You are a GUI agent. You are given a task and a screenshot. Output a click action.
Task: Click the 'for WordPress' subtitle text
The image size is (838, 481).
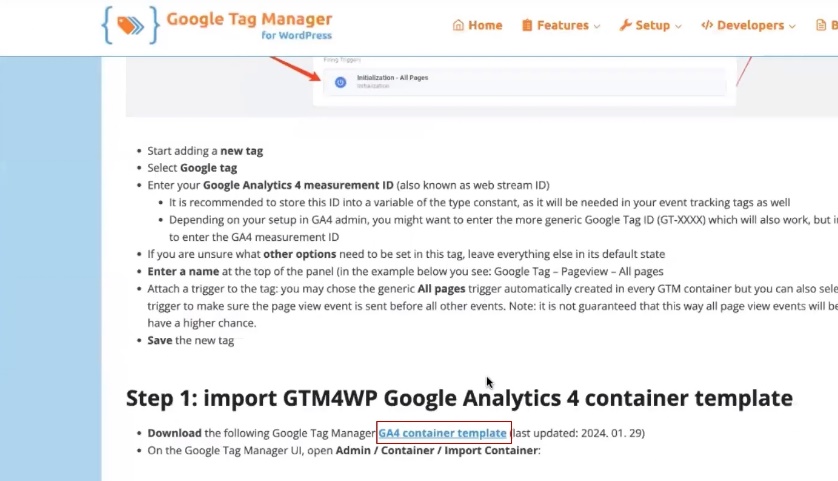tap(297, 36)
